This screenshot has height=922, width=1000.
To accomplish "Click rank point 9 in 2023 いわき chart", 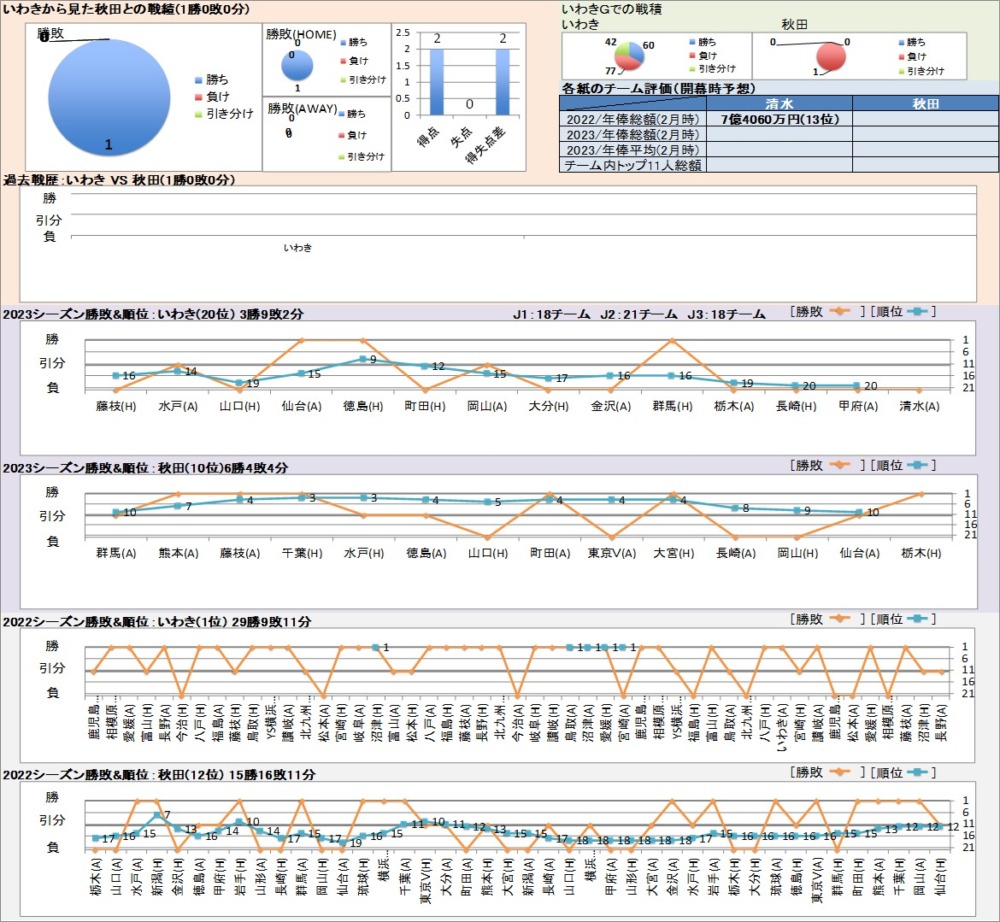I will pyautogui.click(x=364, y=359).
